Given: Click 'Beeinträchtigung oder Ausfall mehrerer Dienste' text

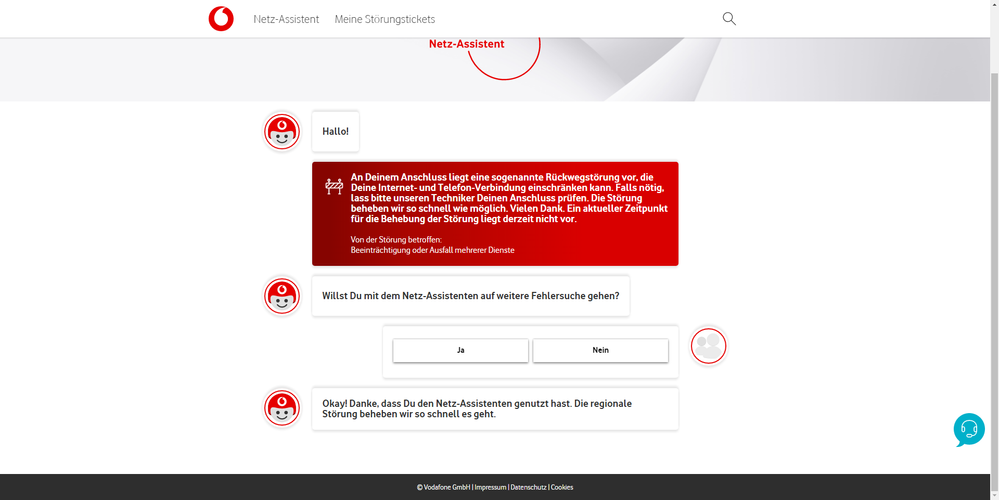Looking at the screenshot, I should [x=432, y=250].
